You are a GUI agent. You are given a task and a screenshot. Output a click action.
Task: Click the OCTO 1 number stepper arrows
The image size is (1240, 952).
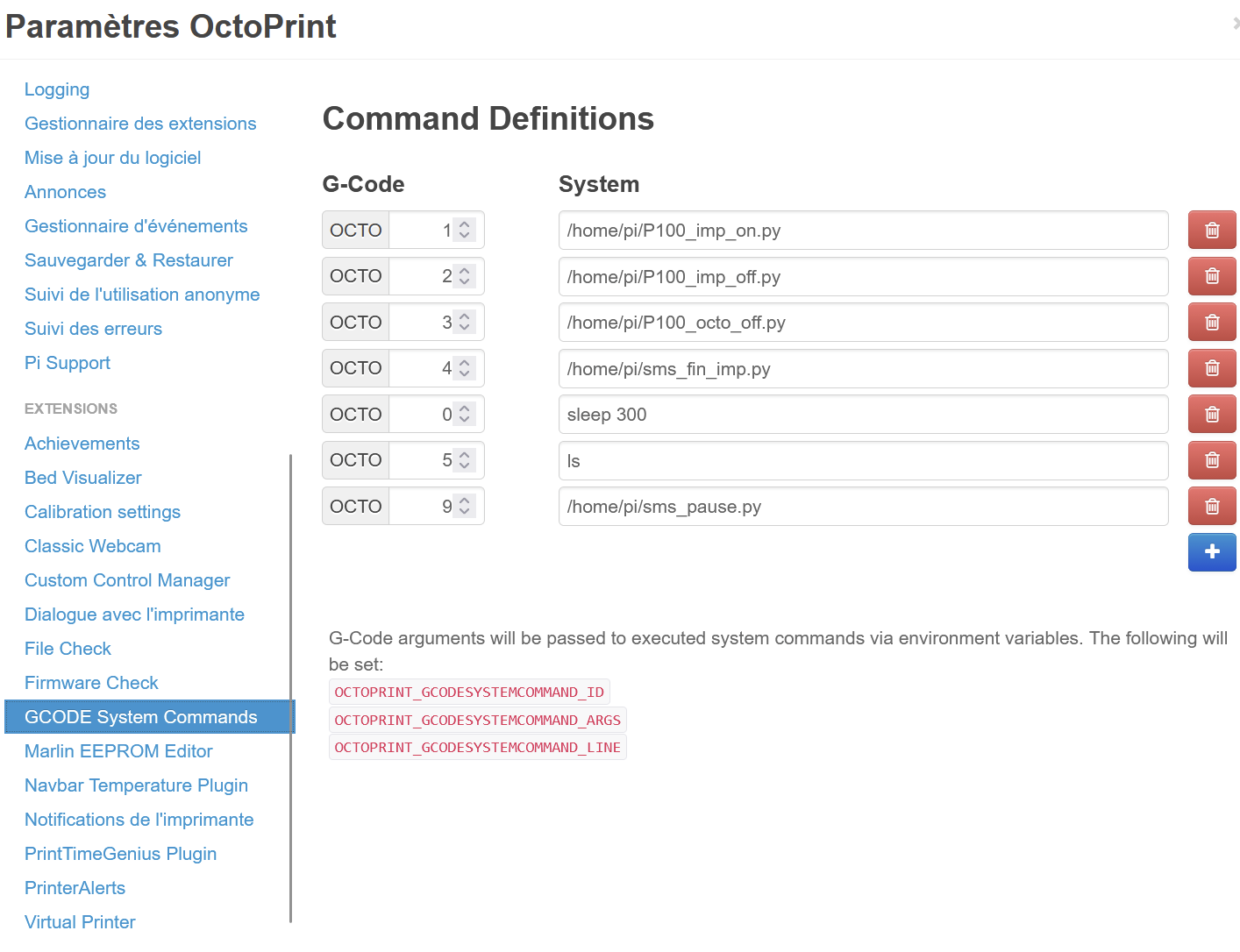click(x=465, y=230)
